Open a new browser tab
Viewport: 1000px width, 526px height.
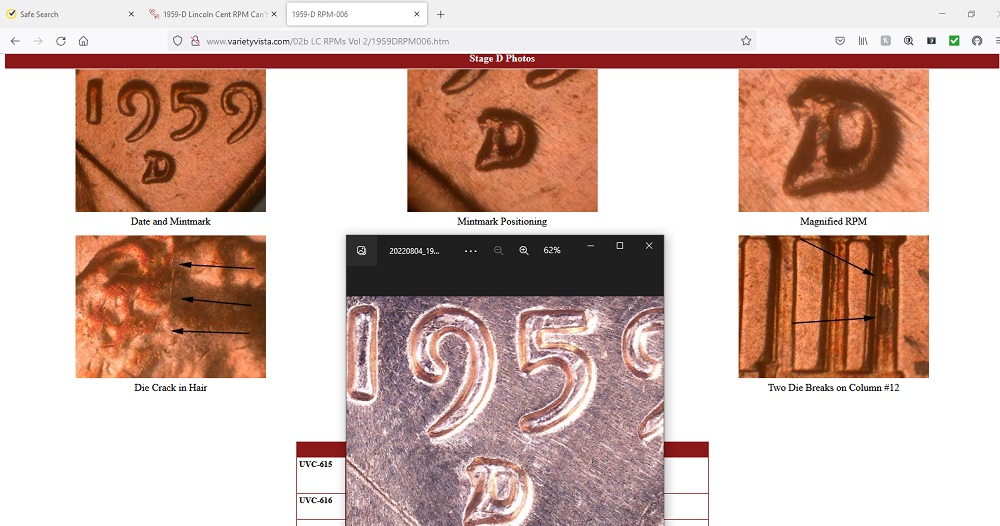point(441,14)
